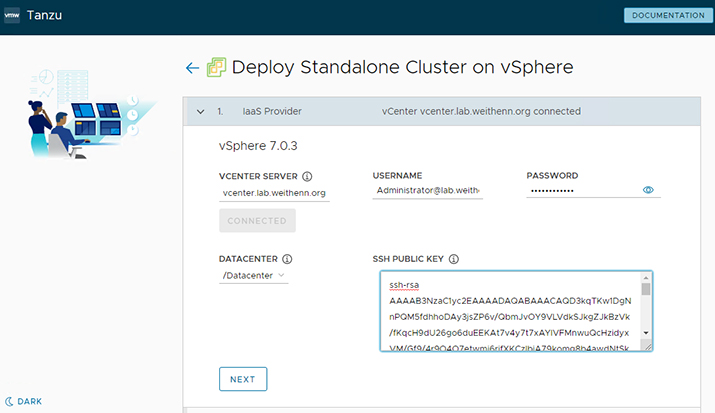Image resolution: width=715 pixels, height=413 pixels.
Task: Open VCENTER SERVER info tooltip icon
Action: tap(307, 176)
